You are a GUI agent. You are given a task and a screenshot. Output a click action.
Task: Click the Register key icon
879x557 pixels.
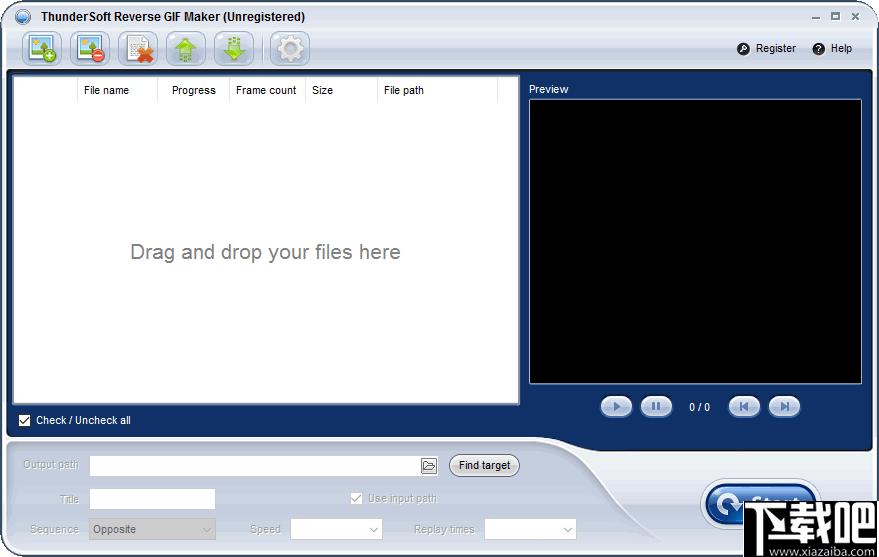click(743, 49)
